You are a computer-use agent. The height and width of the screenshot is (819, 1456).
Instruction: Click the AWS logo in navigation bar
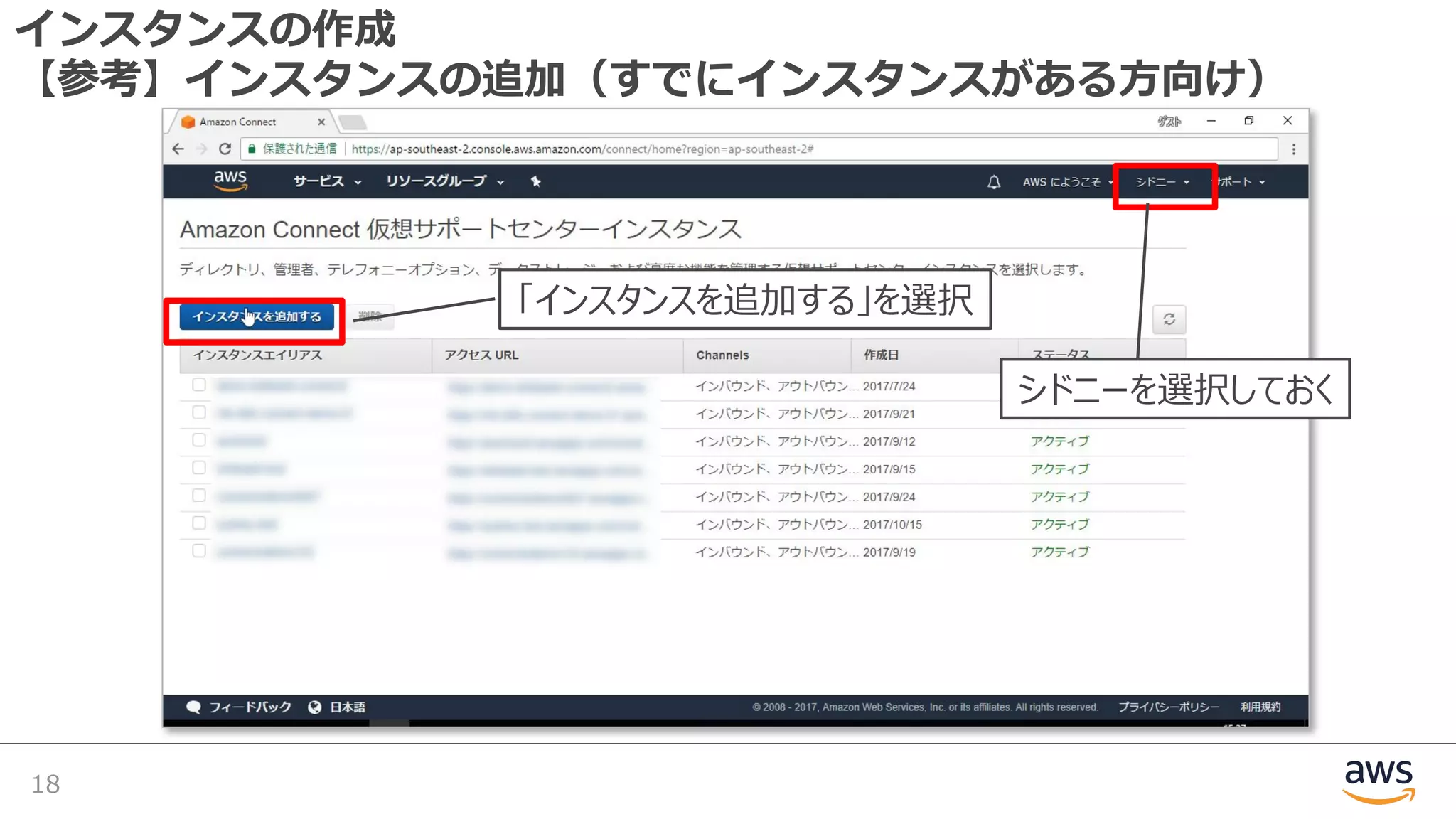tap(230, 181)
